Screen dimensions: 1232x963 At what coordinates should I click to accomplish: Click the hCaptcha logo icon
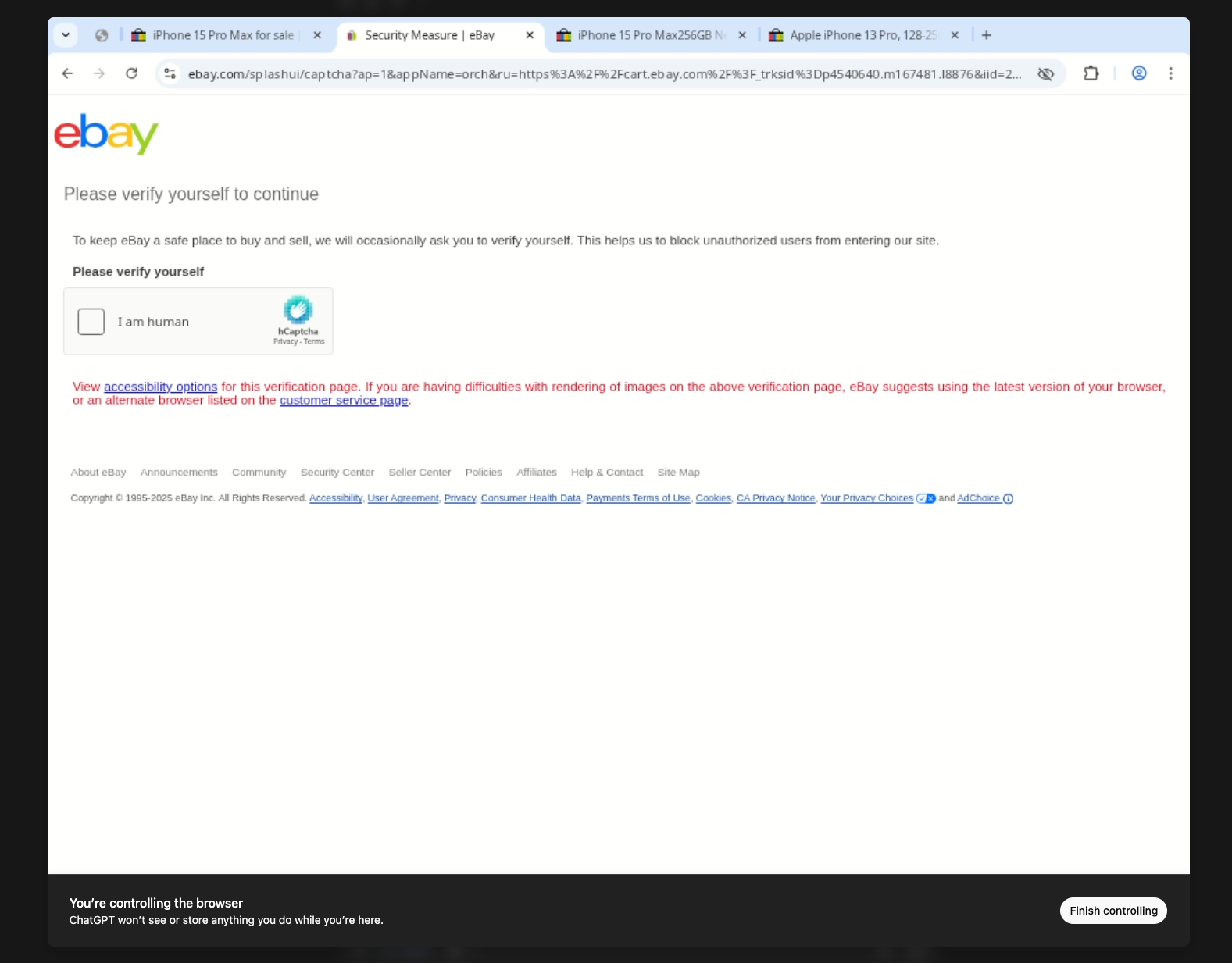pyautogui.click(x=298, y=310)
